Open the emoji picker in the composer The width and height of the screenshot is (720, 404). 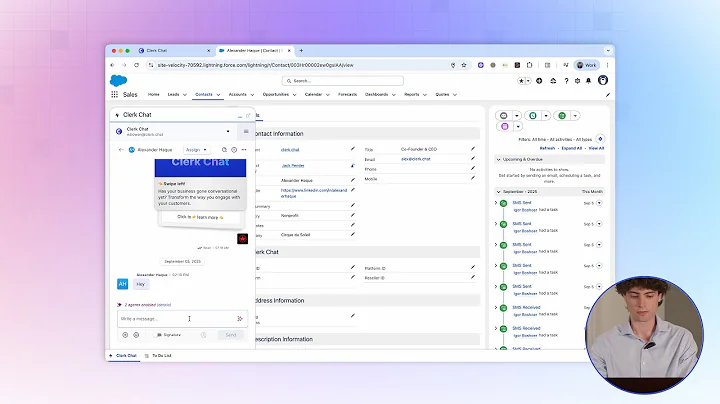click(x=136, y=335)
